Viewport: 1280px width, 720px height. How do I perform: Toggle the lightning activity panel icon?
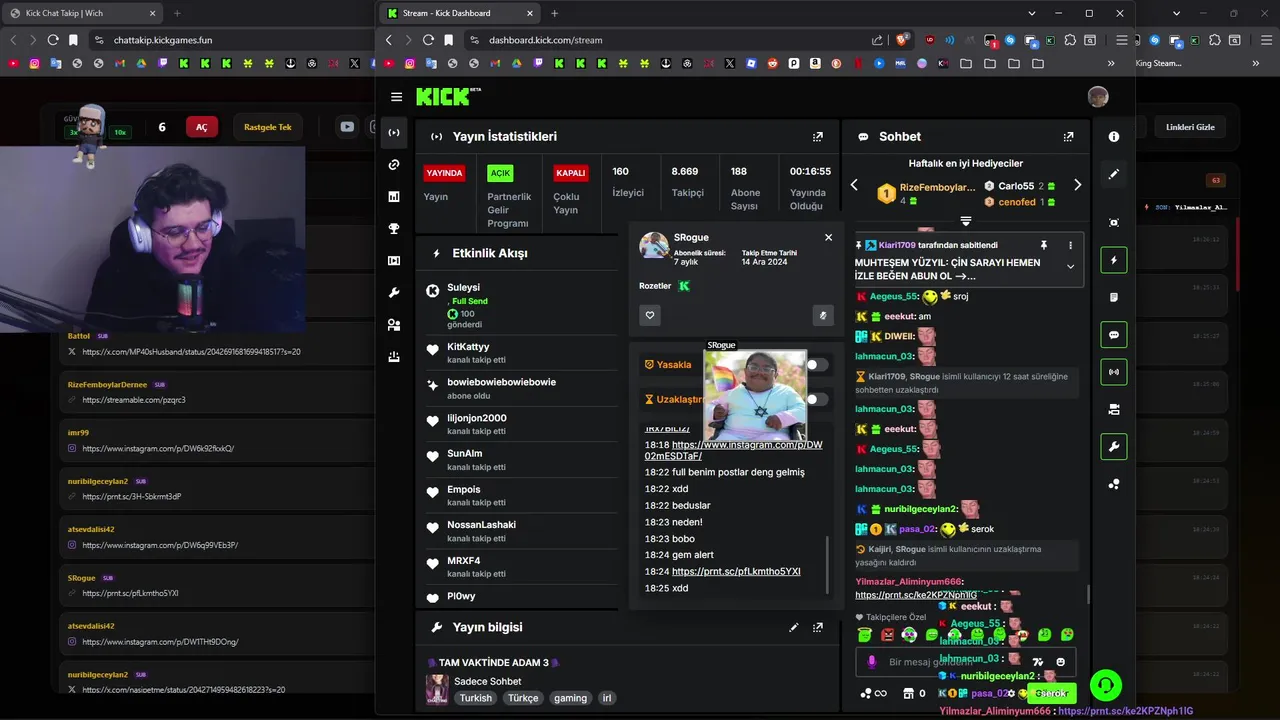pos(1114,261)
